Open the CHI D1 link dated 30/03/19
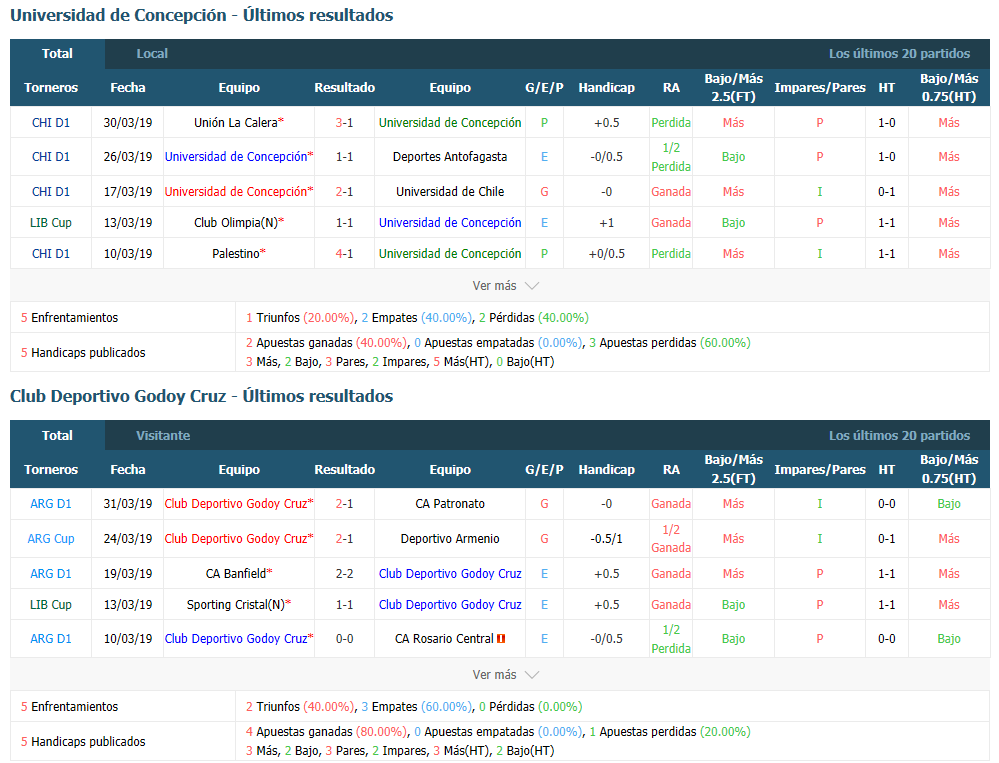999x763 pixels. point(51,122)
